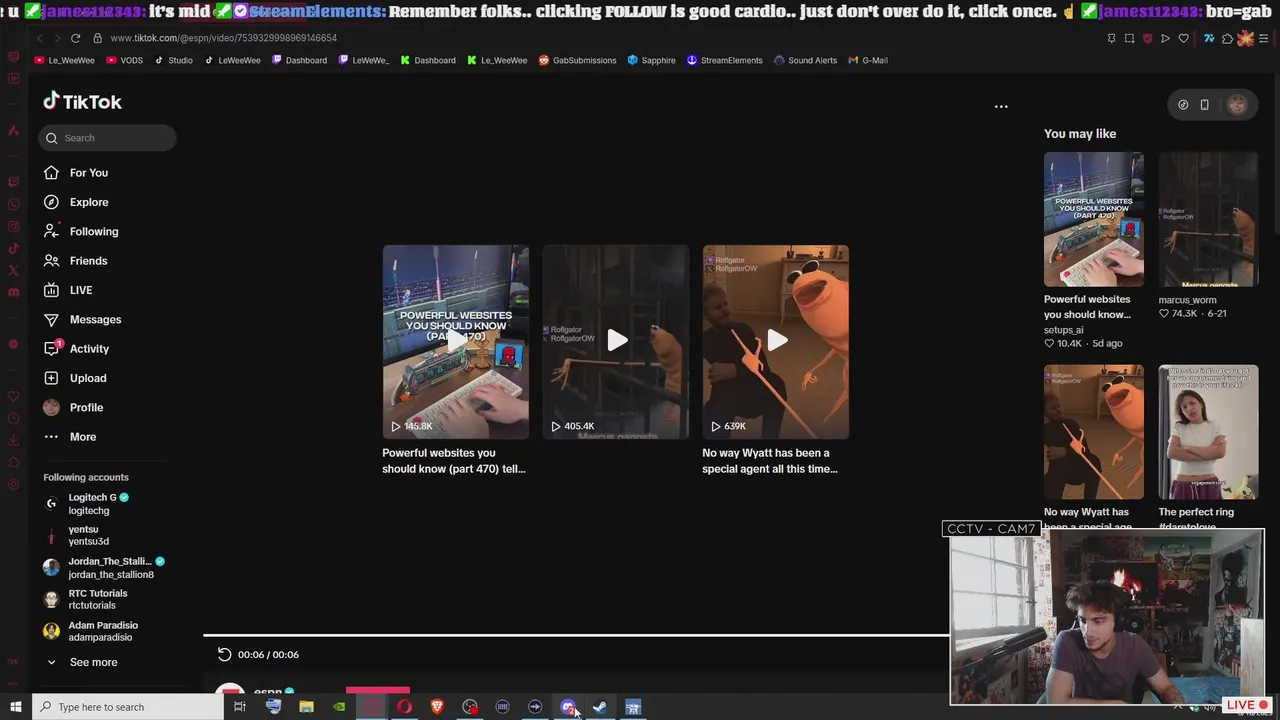Open the LeWeWe_ Twitch bookmark

coord(364,60)
